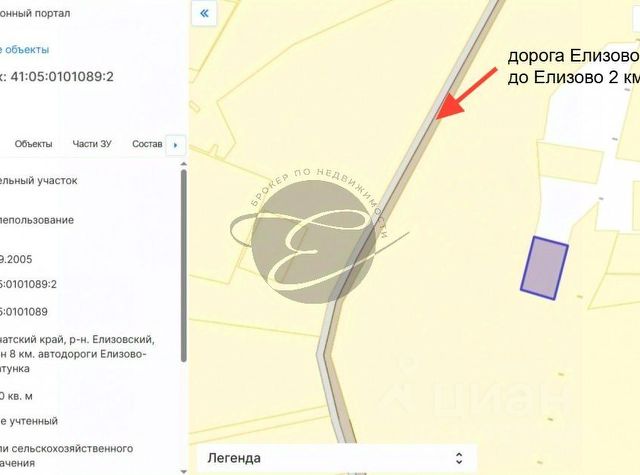
Task: Click cadastral quarter value ending 0101089
Action: [x=24, y=312]
